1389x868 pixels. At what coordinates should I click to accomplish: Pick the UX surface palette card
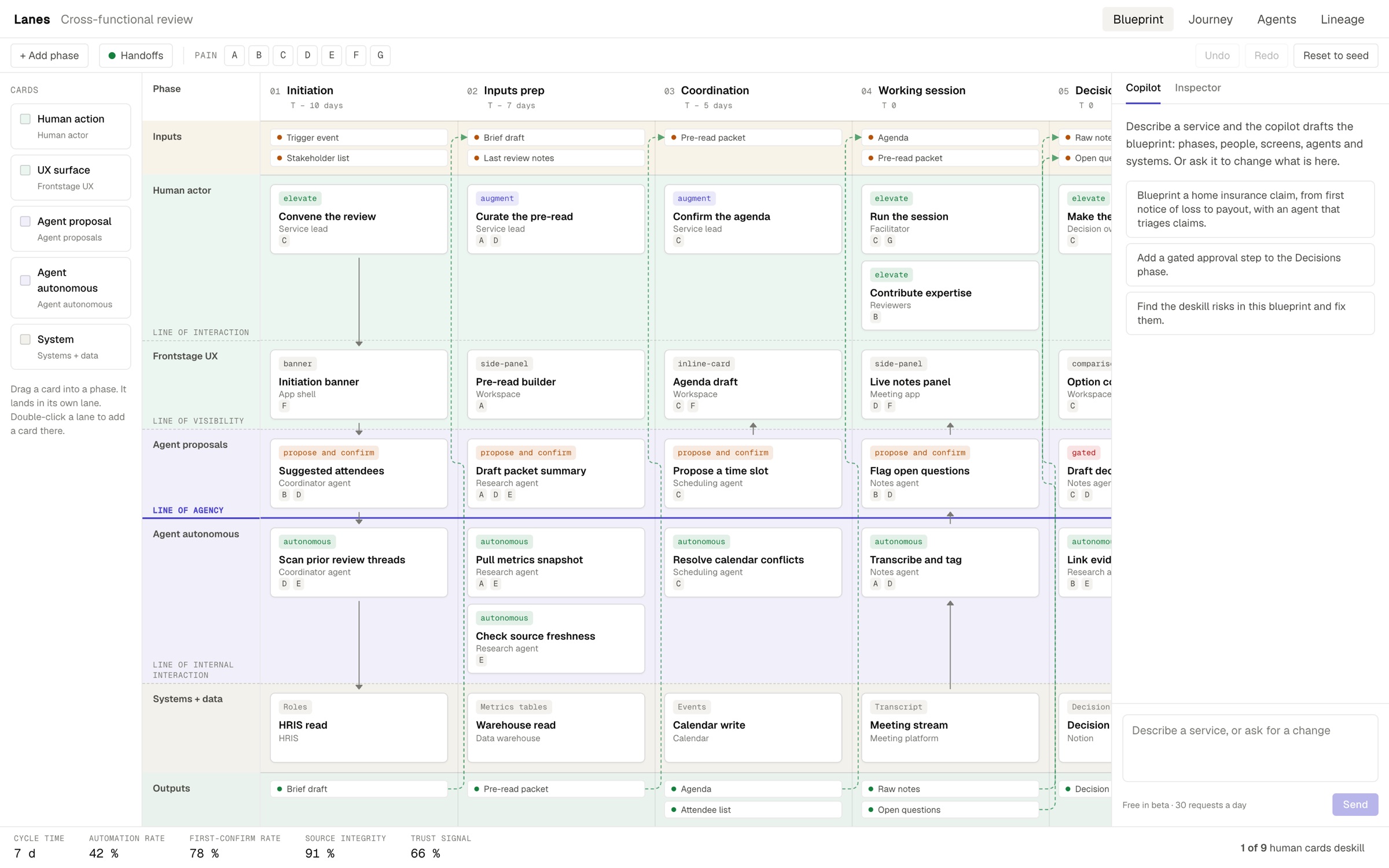(71, 178)
